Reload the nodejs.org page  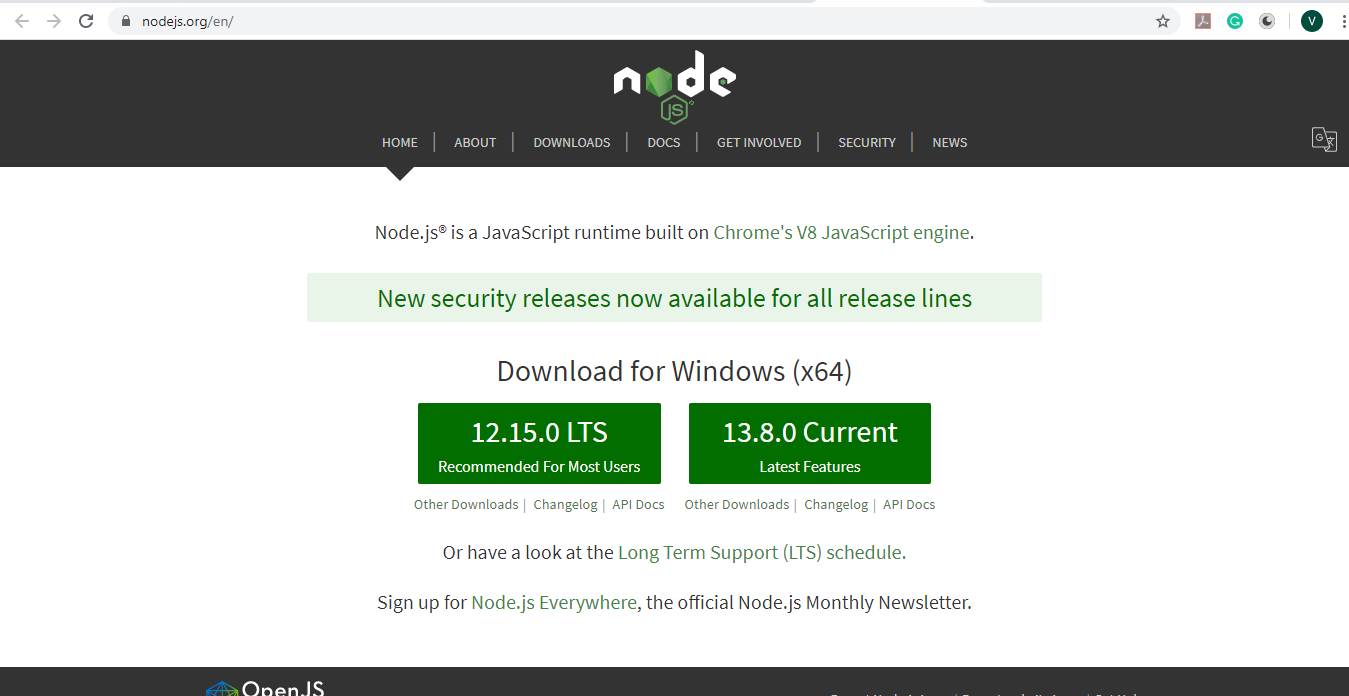(x=86, y=21)
